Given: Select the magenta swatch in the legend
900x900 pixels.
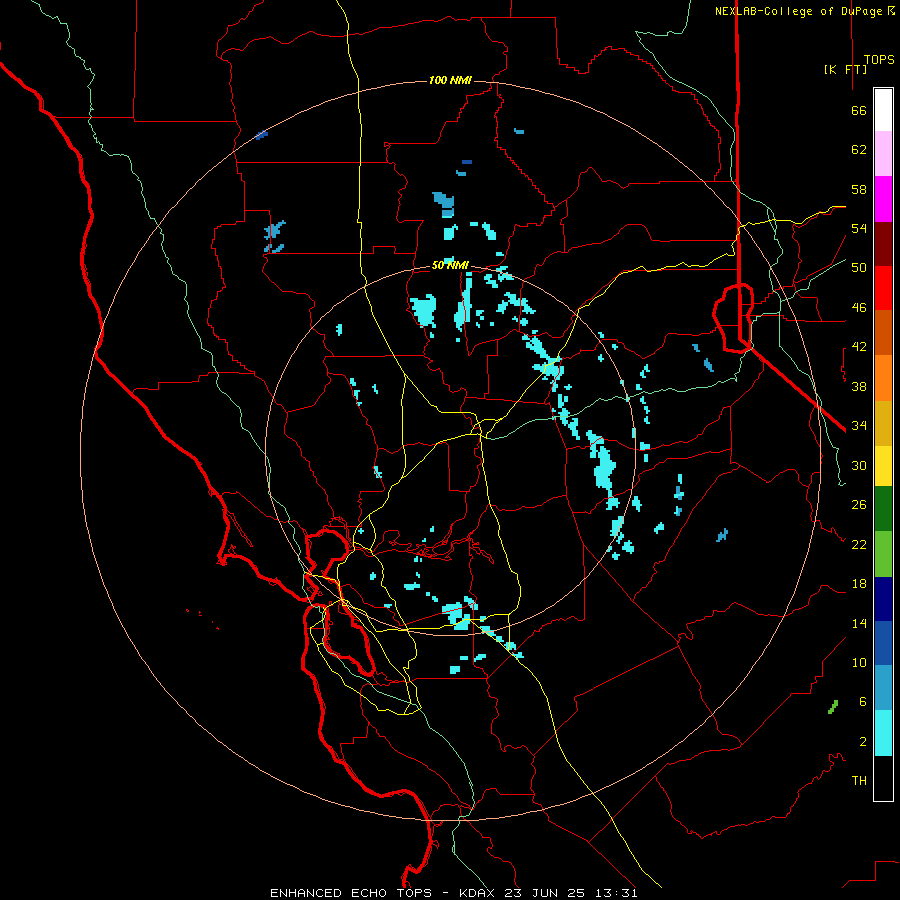Looking at the screenshot, I should (x=883, y=199).
